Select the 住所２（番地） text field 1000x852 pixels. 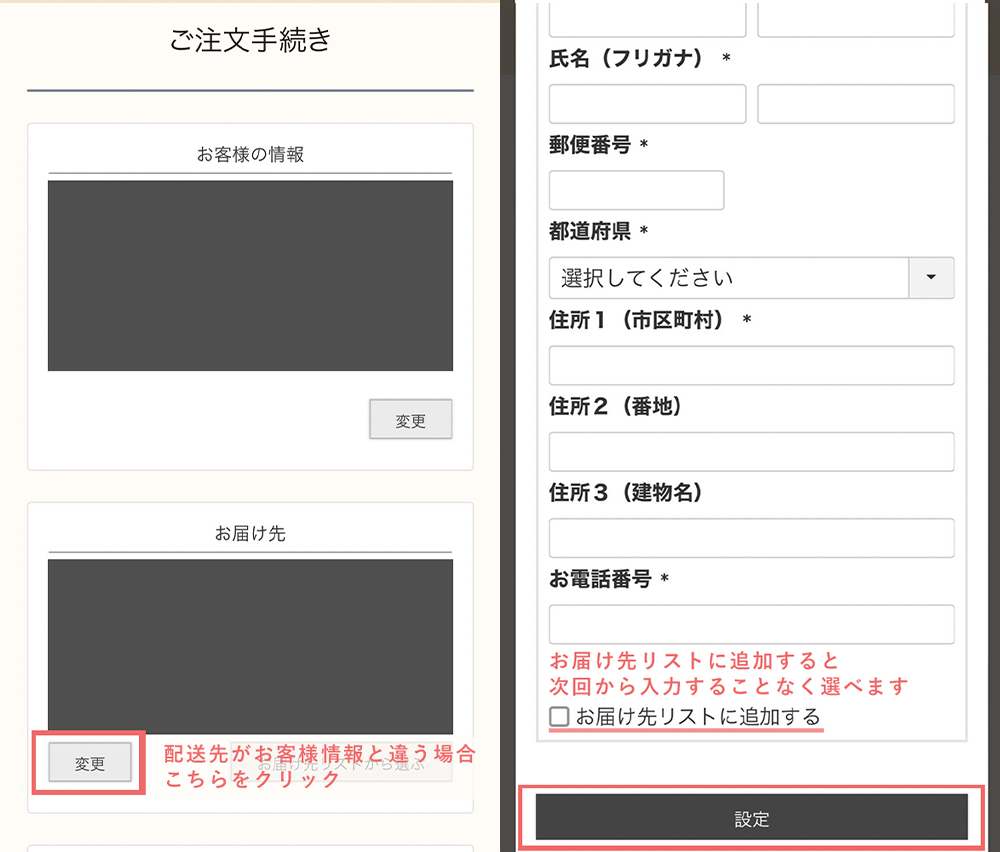[x=751, y=451]
